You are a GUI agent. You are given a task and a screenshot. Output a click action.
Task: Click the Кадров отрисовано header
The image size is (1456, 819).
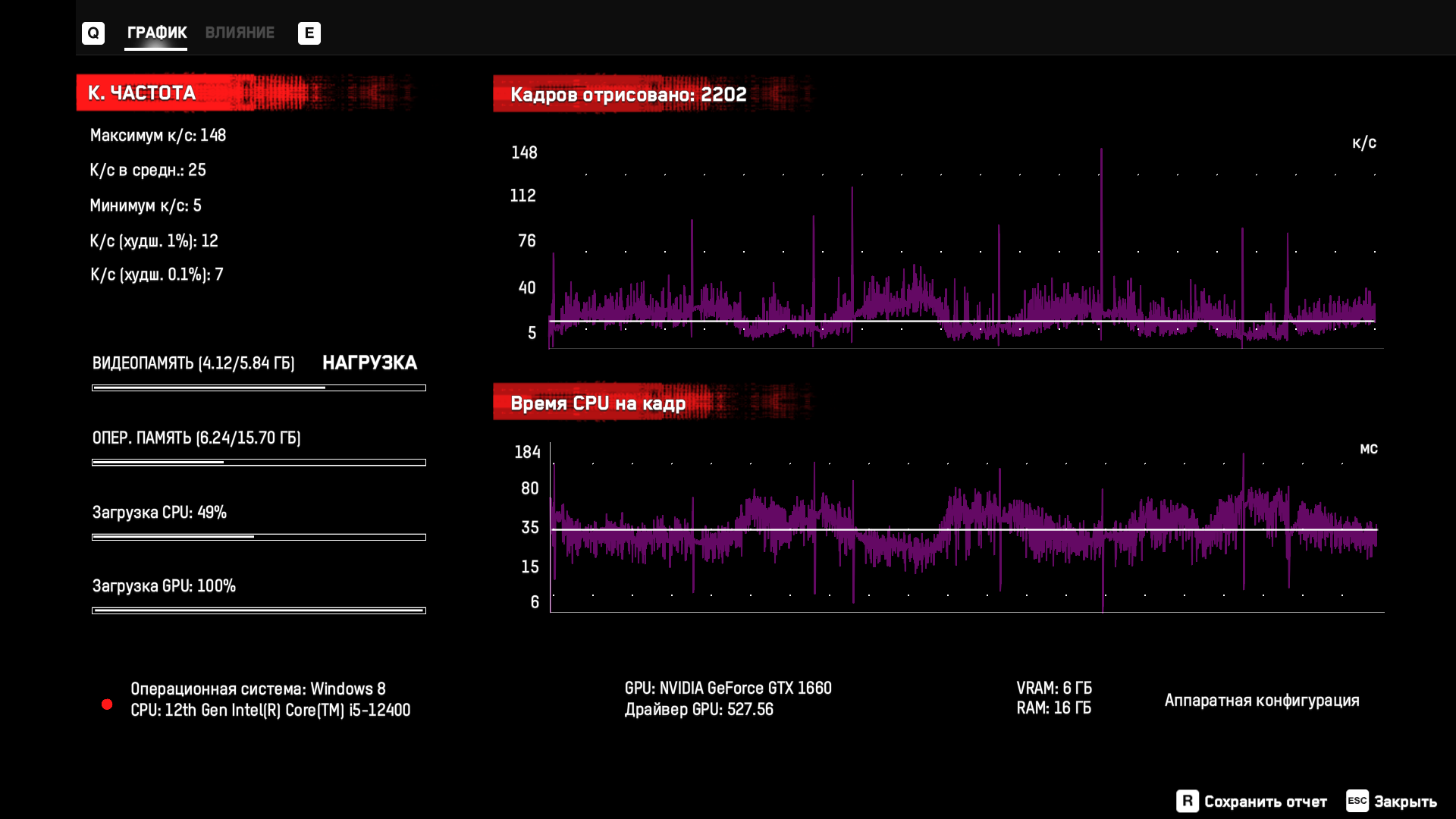click(628, 94)
